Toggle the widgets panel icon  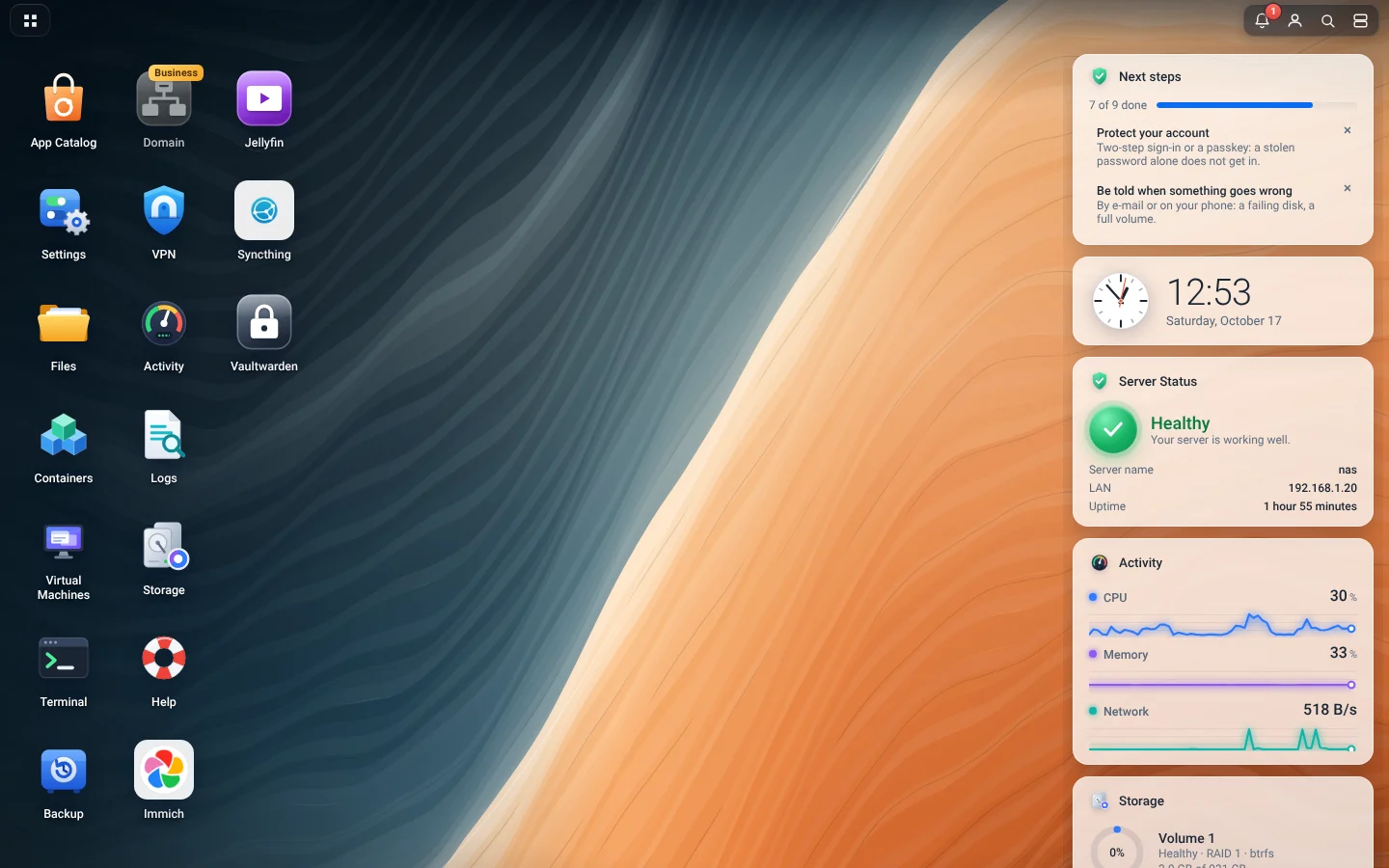(x=1361, y=20)
